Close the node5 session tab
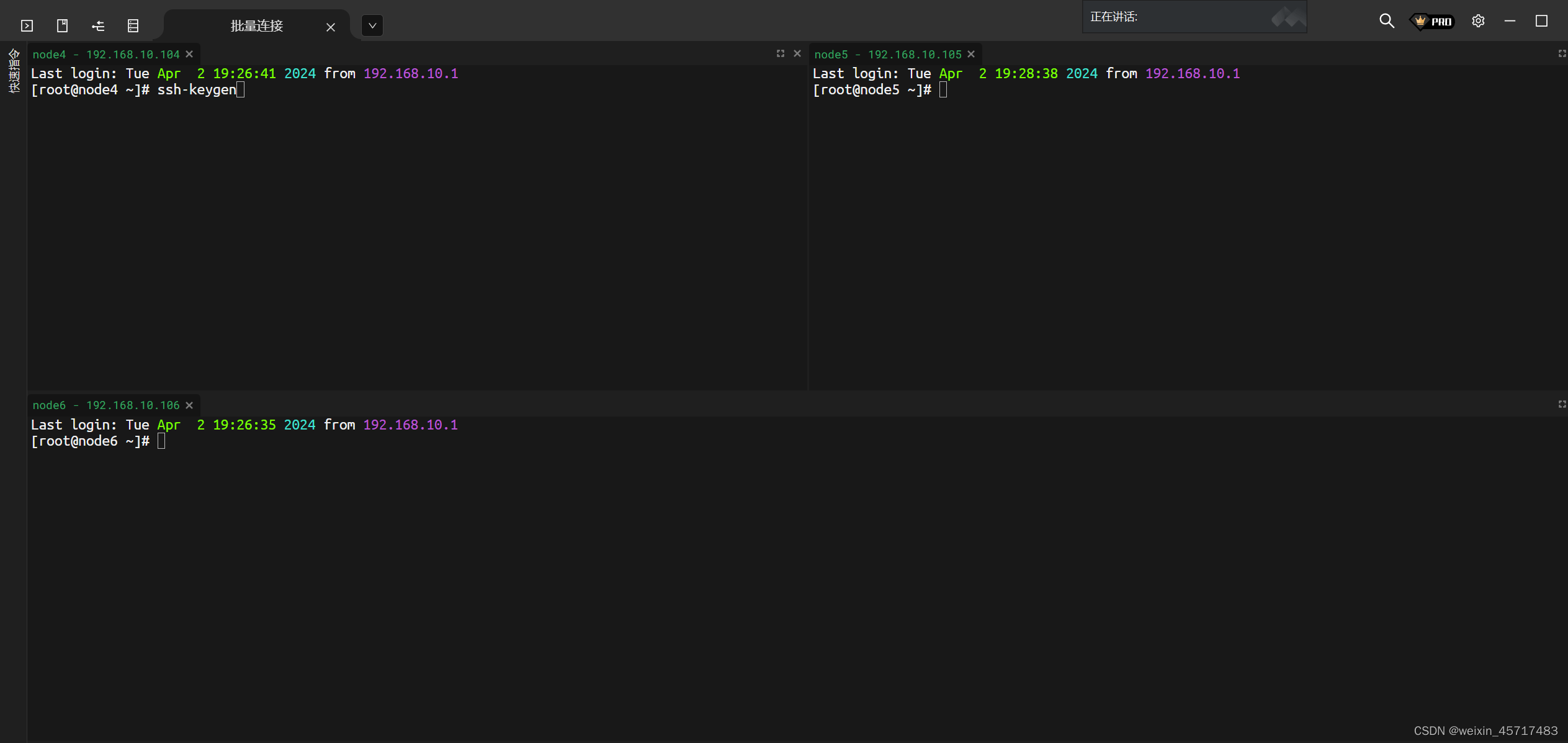This screenshot has width=1568, height=743. tap(971, 54)
